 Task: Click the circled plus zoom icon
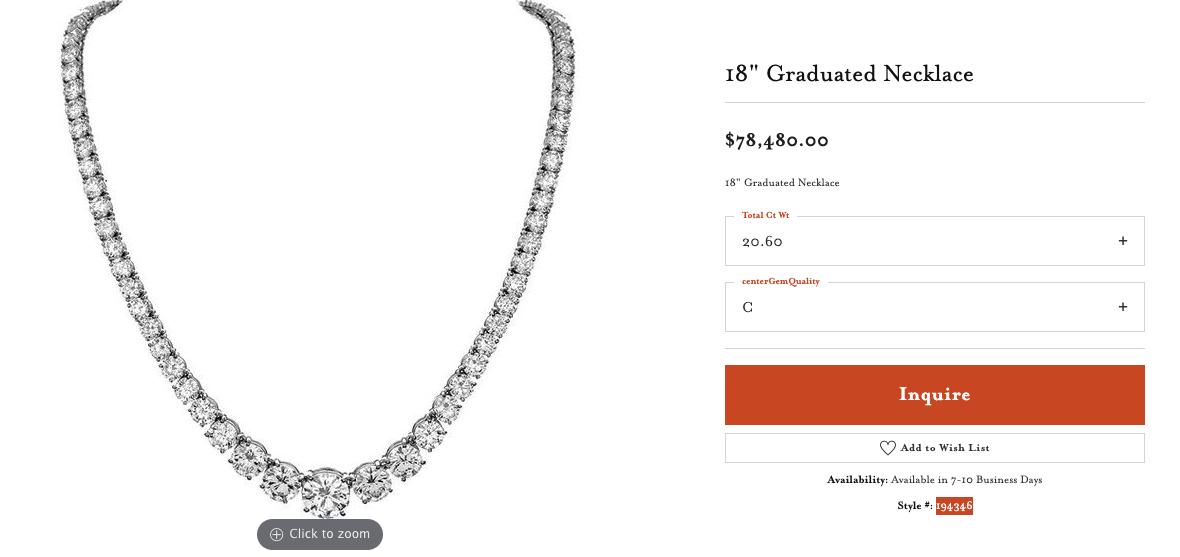[x=277, y=534]
